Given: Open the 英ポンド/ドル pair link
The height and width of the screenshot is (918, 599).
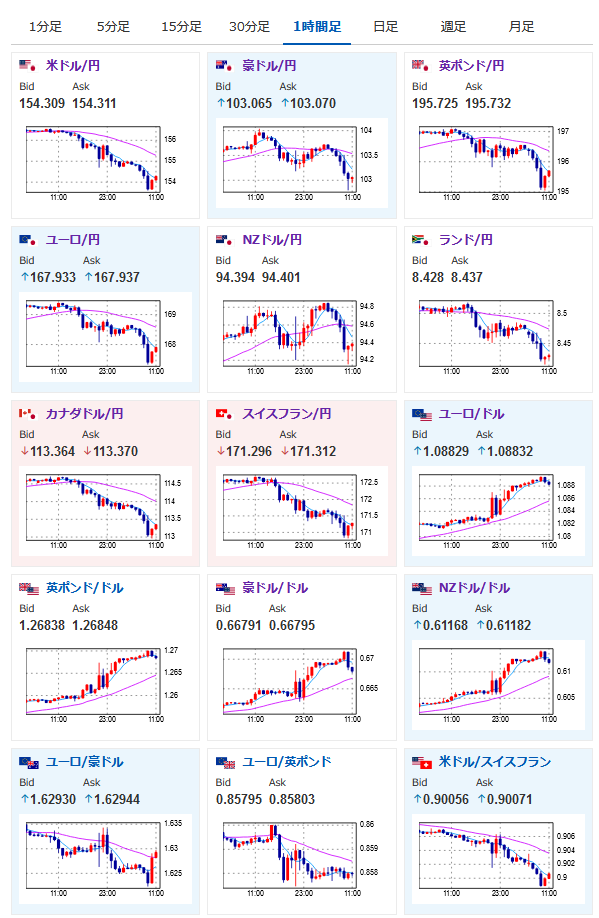Looking at the screenshot, I should (x=84, y=588).
